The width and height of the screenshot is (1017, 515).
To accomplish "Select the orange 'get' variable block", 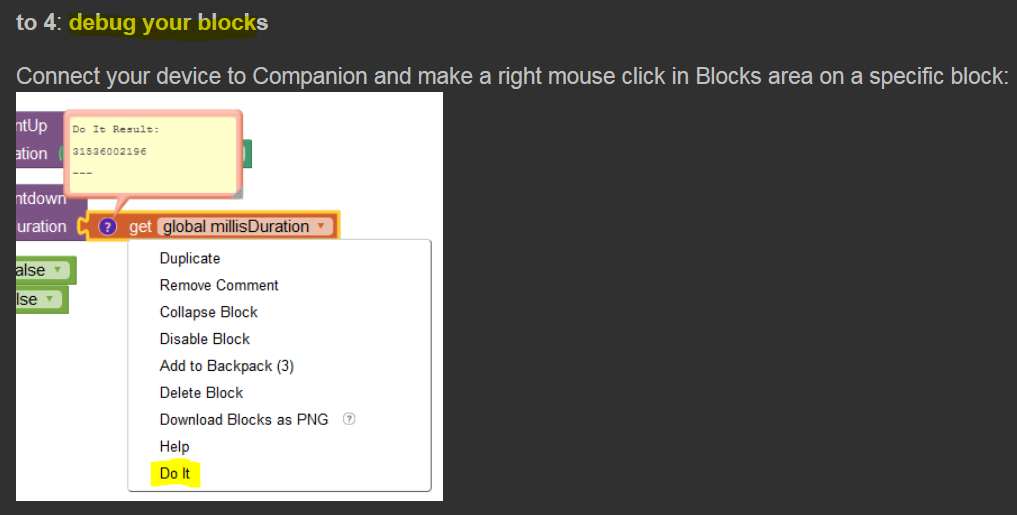I will click(139, 226).
